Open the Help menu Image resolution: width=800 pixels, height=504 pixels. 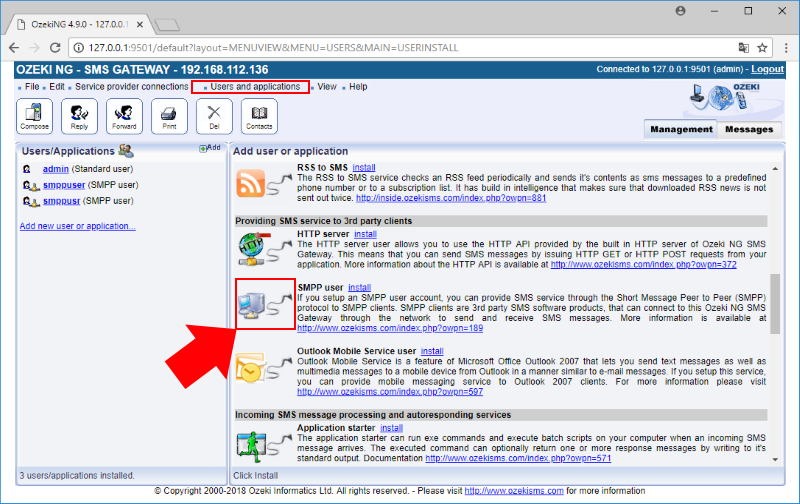358,87
